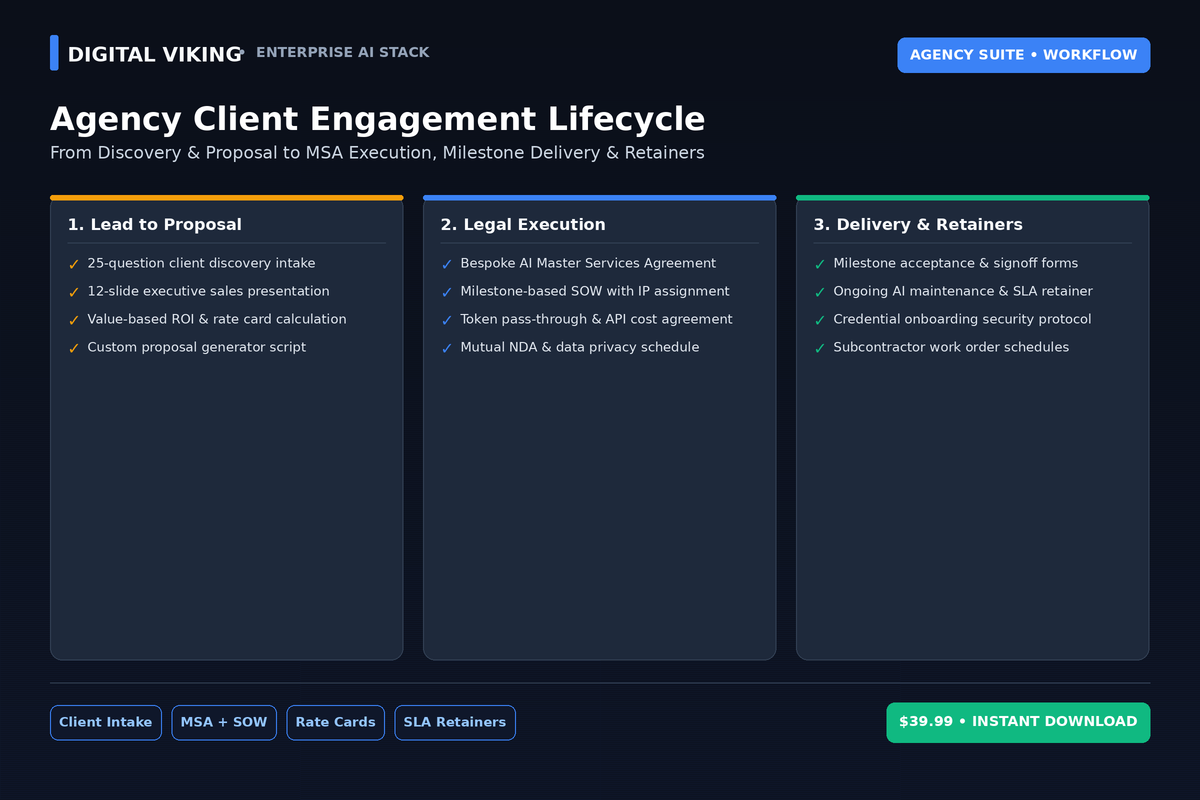Click checkmark beside 12-slide executive sales presentation
This screenshot has width=1200, height=800.
tap(74, 293)
